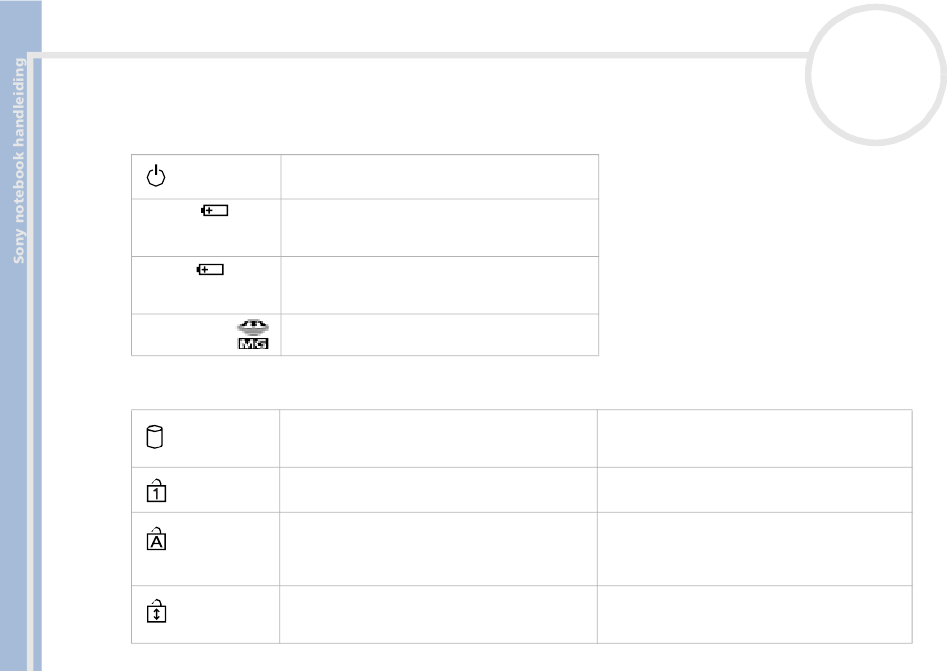
Task: Click the Memory Stick MG icon
Action: point(253,334)
